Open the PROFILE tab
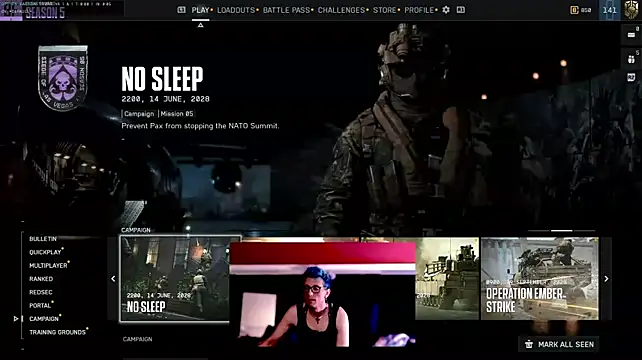 point(419,10)
